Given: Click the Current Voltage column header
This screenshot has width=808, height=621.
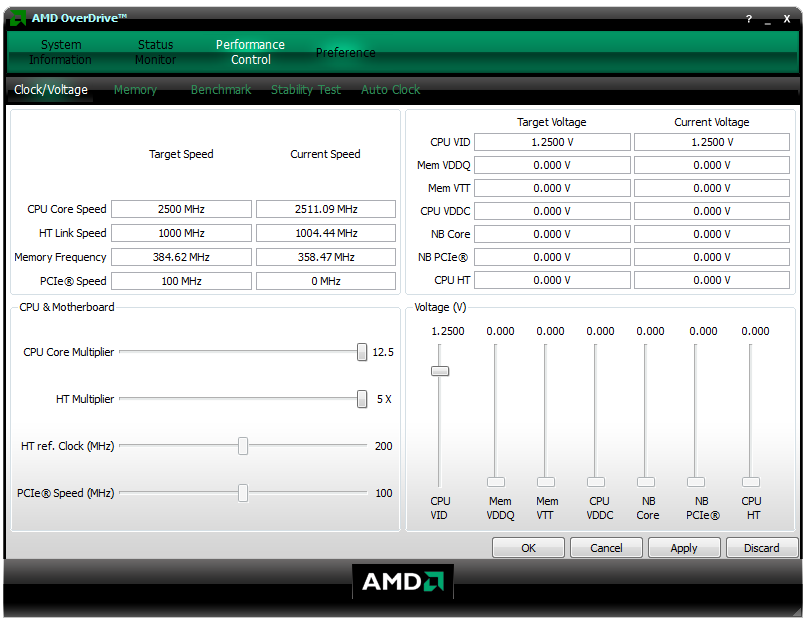Looking at the screenshot, I should (712, 122).
